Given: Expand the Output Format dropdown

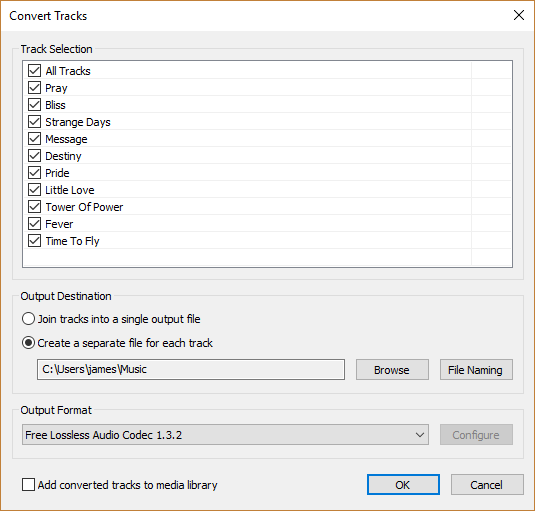Looking at the screenshot, I should 225,435.
